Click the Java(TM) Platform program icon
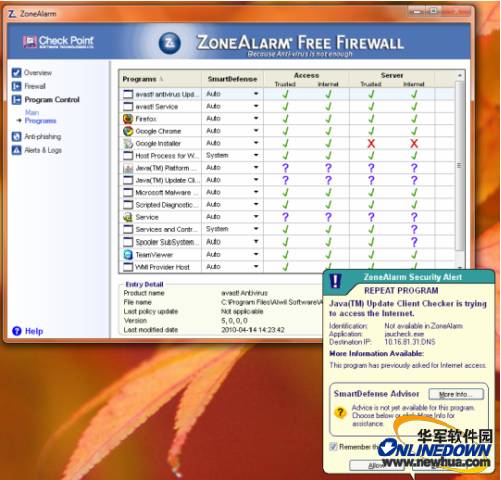The height and width of the screenshot is (480, 501). pos(128,168)
